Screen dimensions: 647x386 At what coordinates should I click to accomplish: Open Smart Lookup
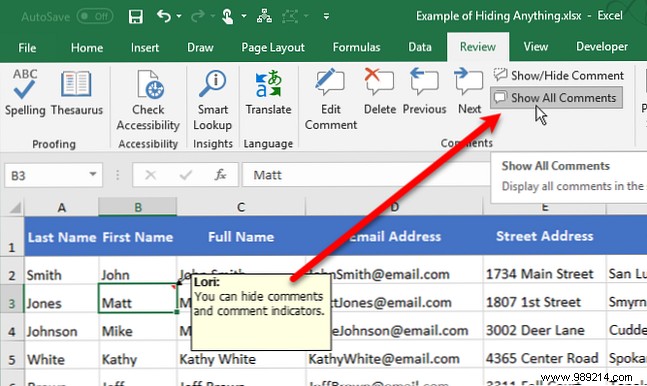pyautogui.click(x=213, y=100)
